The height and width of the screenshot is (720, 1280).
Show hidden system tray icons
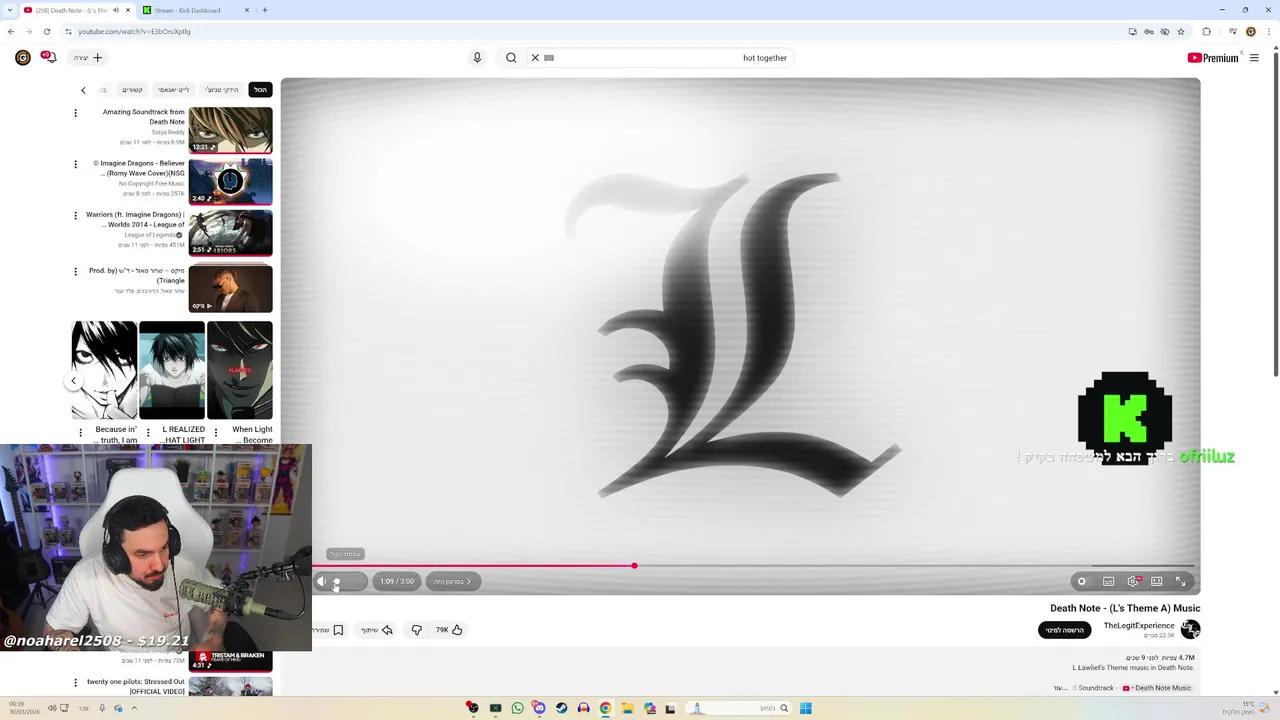[134, 708]
